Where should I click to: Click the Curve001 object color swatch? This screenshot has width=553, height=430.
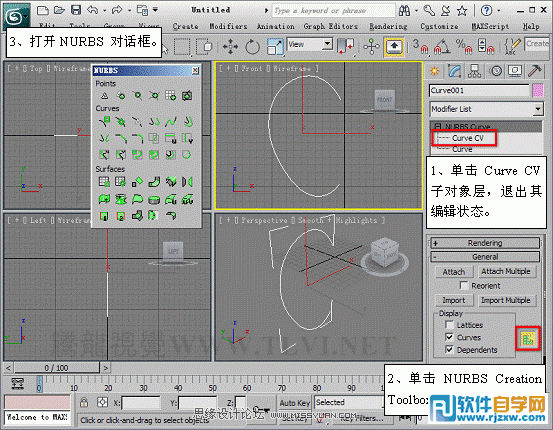tap(538, 91)
